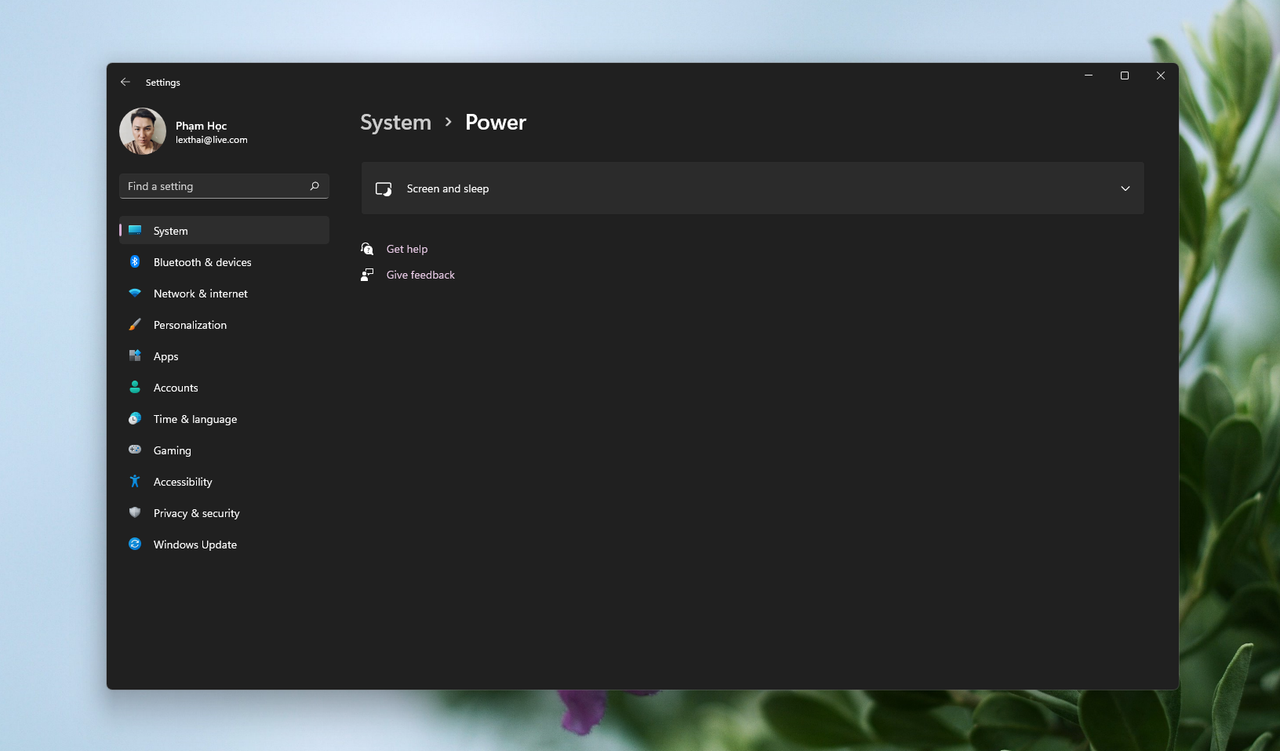Maximize the Settings window
The height and width of the screenshot is (751, 1280).
[1124, 76]
